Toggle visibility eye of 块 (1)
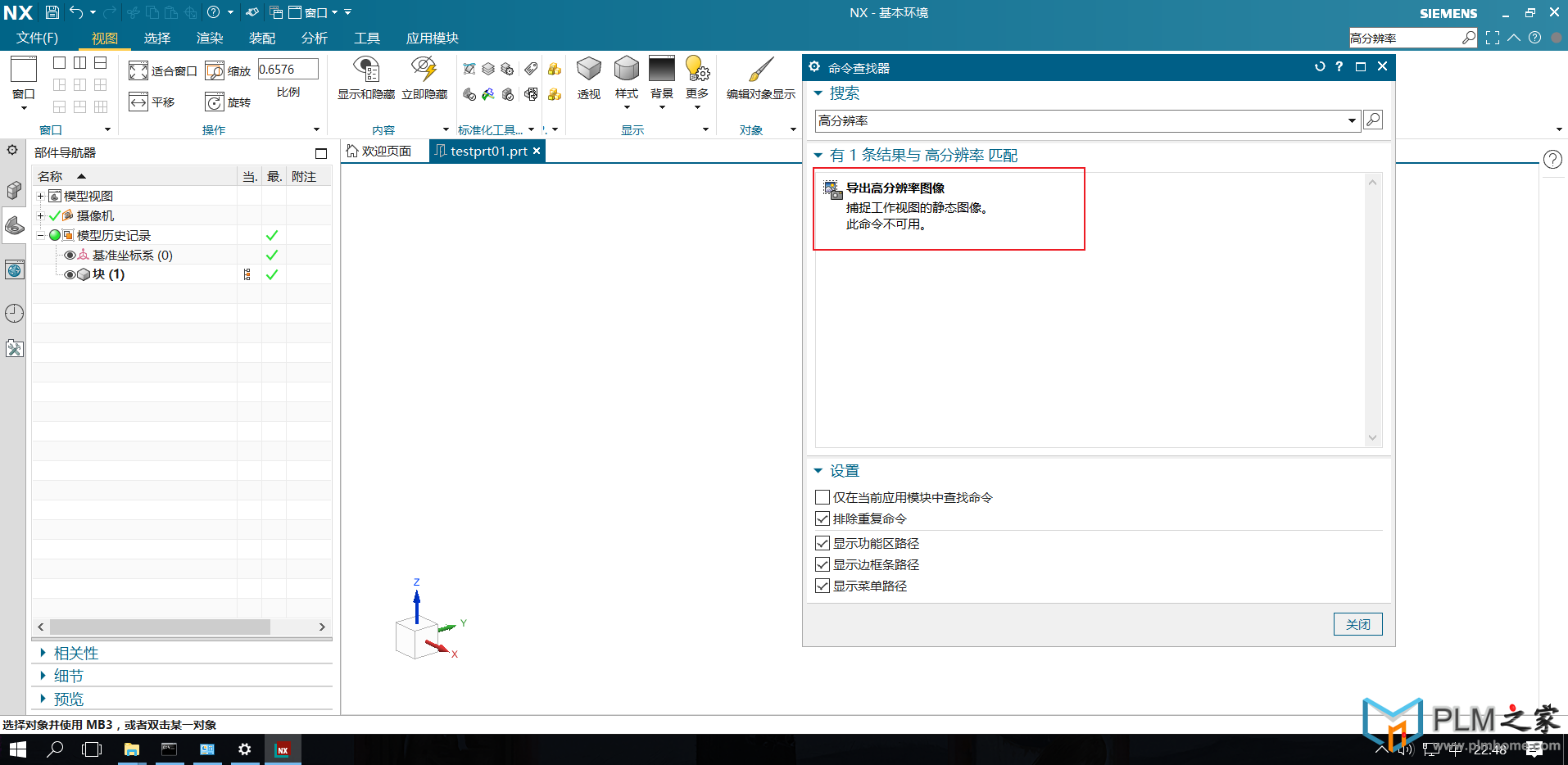Screen dimensions: 1568x765 (x=70, y=274)
